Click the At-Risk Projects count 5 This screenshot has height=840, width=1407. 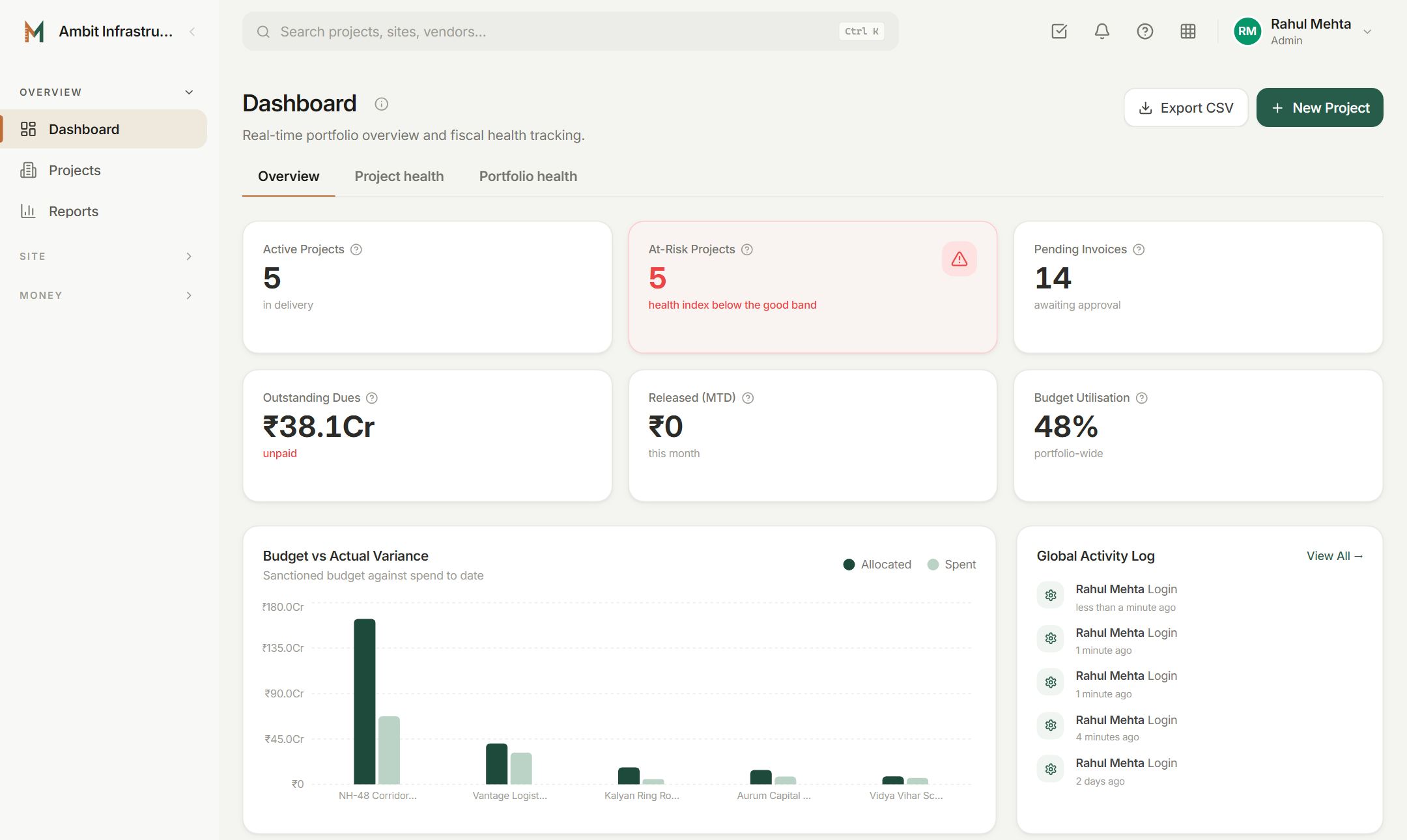point(657,279)
